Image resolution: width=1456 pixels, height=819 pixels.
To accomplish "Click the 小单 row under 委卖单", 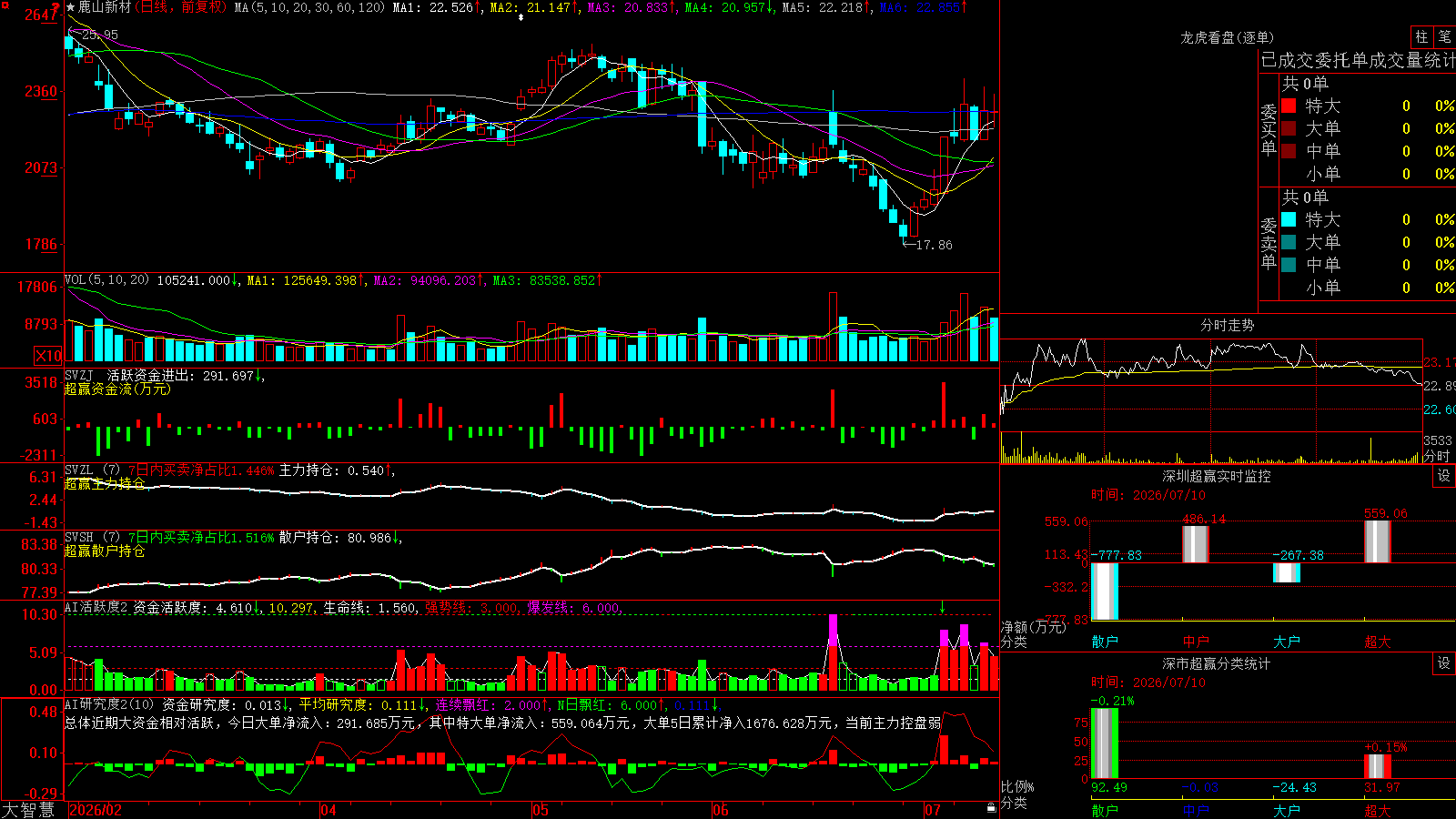I will 1368,288.
